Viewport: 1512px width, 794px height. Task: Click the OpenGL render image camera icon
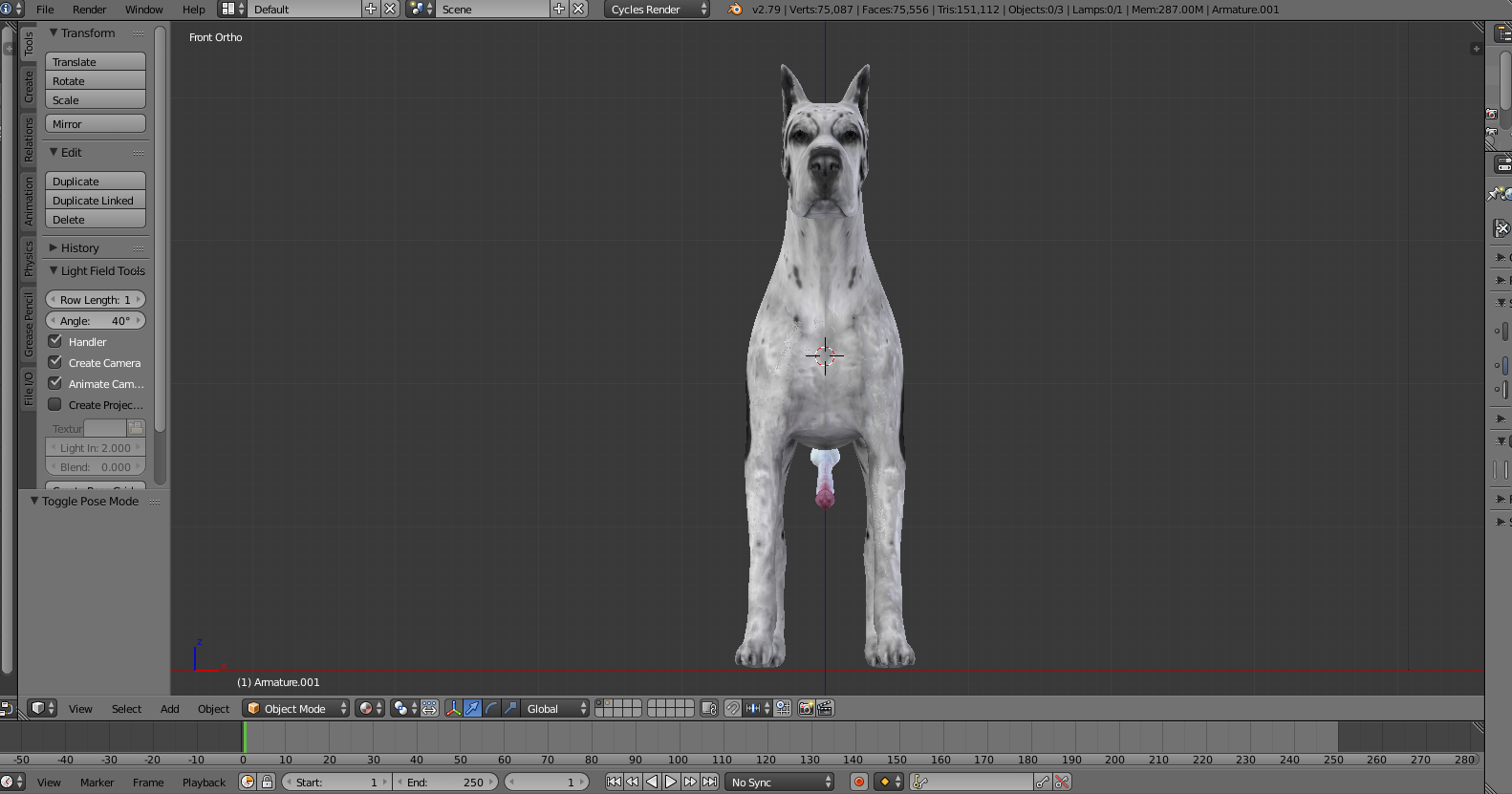point(806,708)
